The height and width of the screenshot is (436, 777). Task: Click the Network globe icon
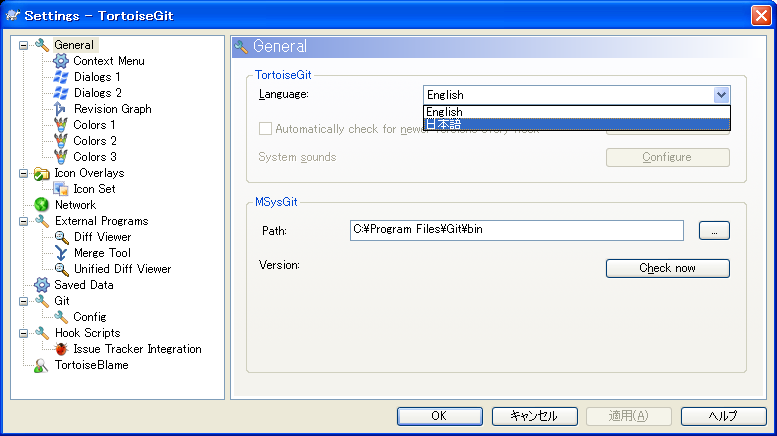click(42, 205)
